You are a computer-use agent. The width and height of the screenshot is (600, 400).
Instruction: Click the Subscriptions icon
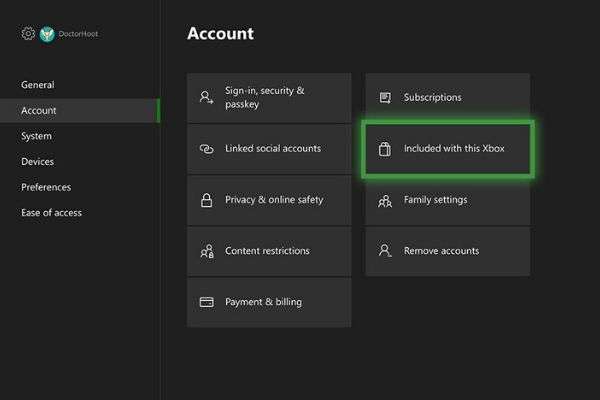tap(385, 98)
